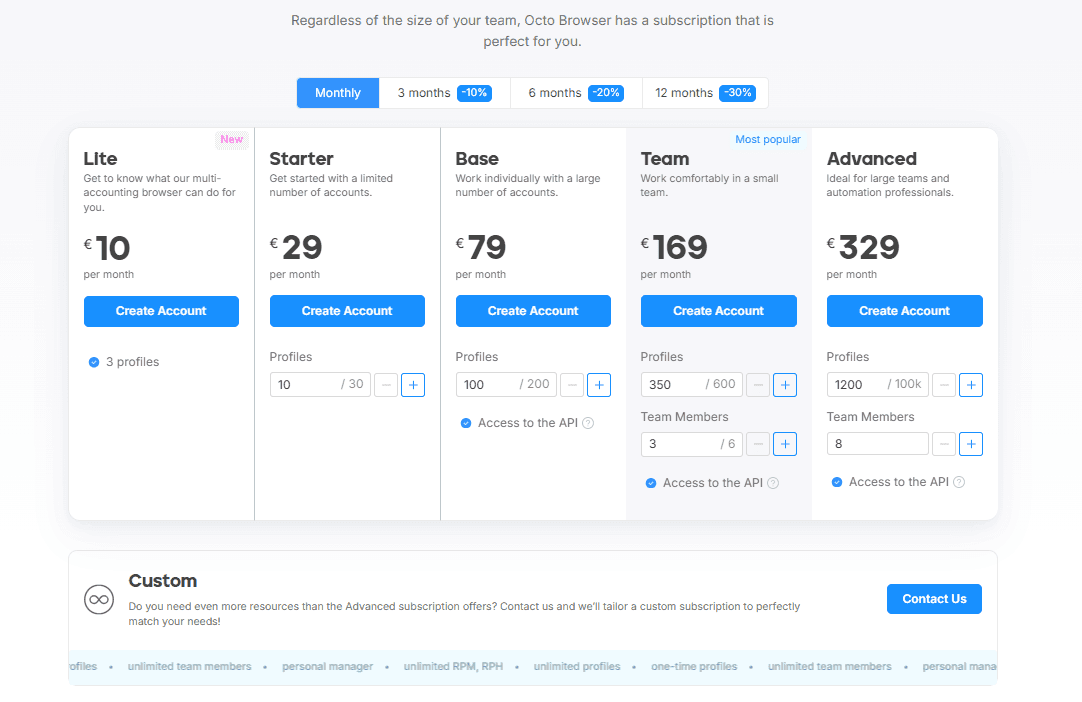Switch to 3 months billing
The image size is (1082, 702).
(444, 92)
